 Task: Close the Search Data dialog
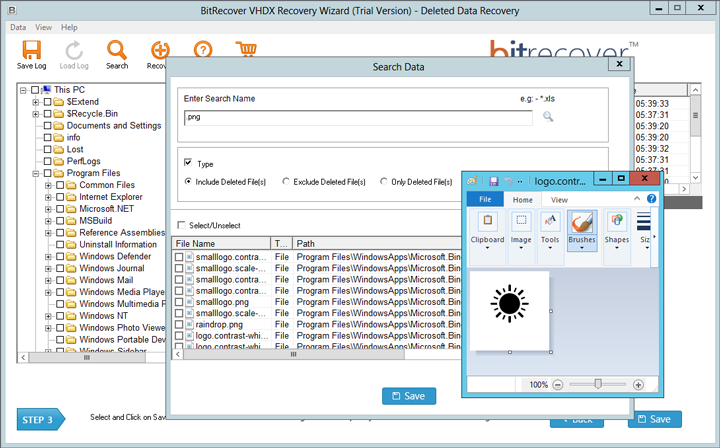coord(619,64)
